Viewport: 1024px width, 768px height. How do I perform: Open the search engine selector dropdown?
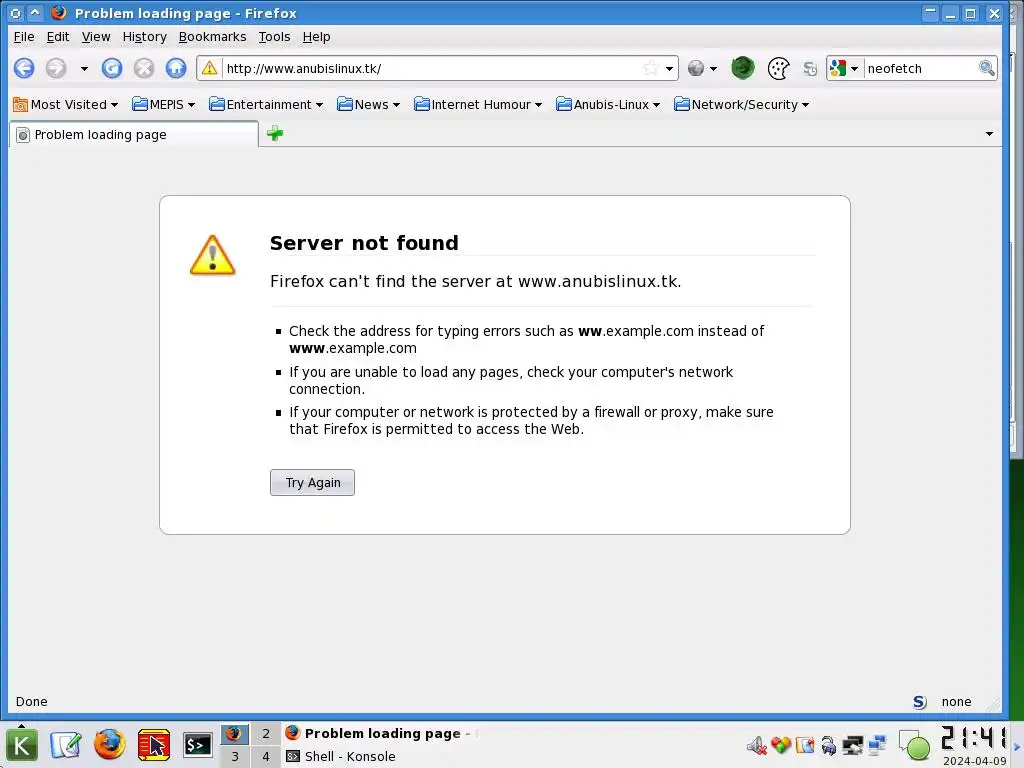(x=844, y=68)
